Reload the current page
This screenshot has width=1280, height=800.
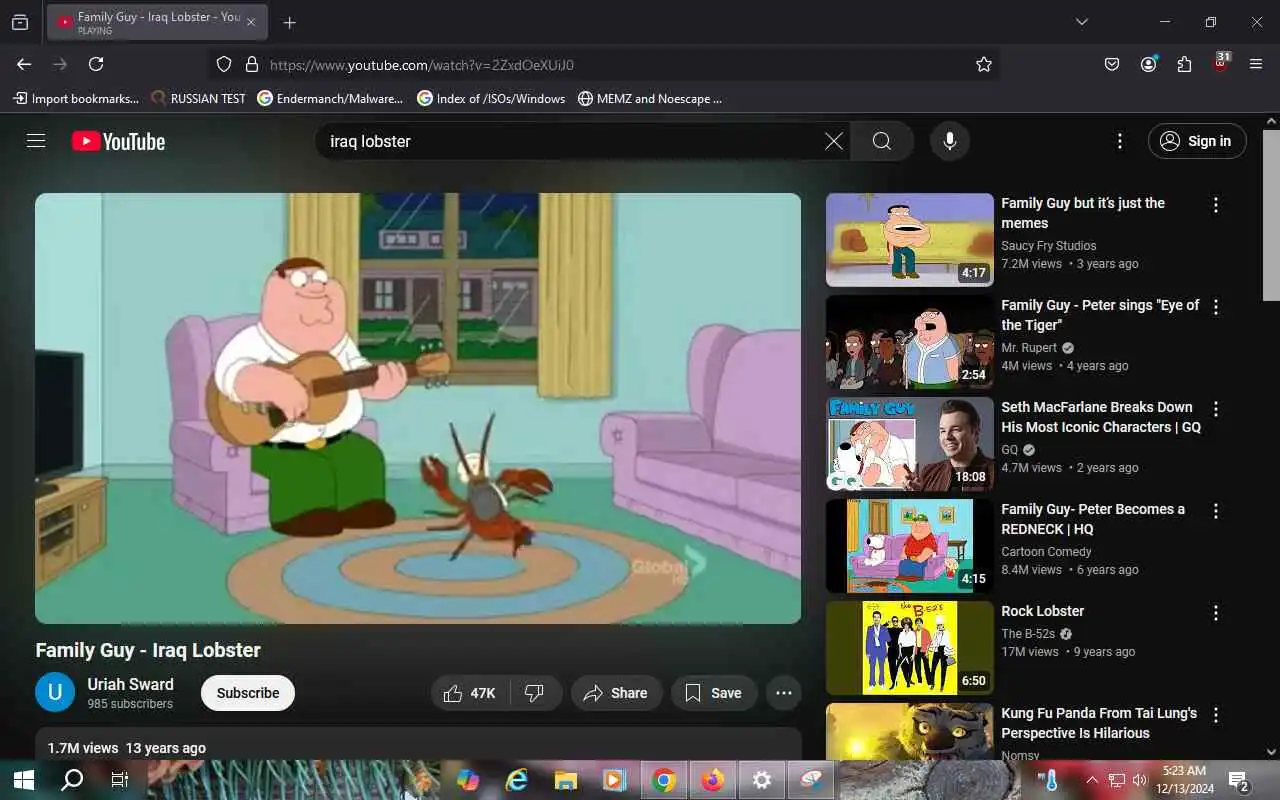(96, 64)
